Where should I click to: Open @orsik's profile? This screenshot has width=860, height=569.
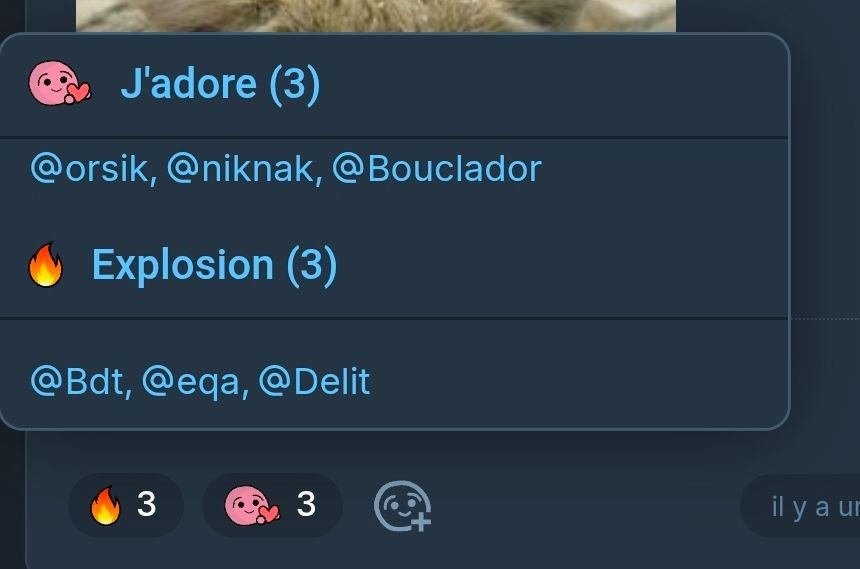[92, 169]
